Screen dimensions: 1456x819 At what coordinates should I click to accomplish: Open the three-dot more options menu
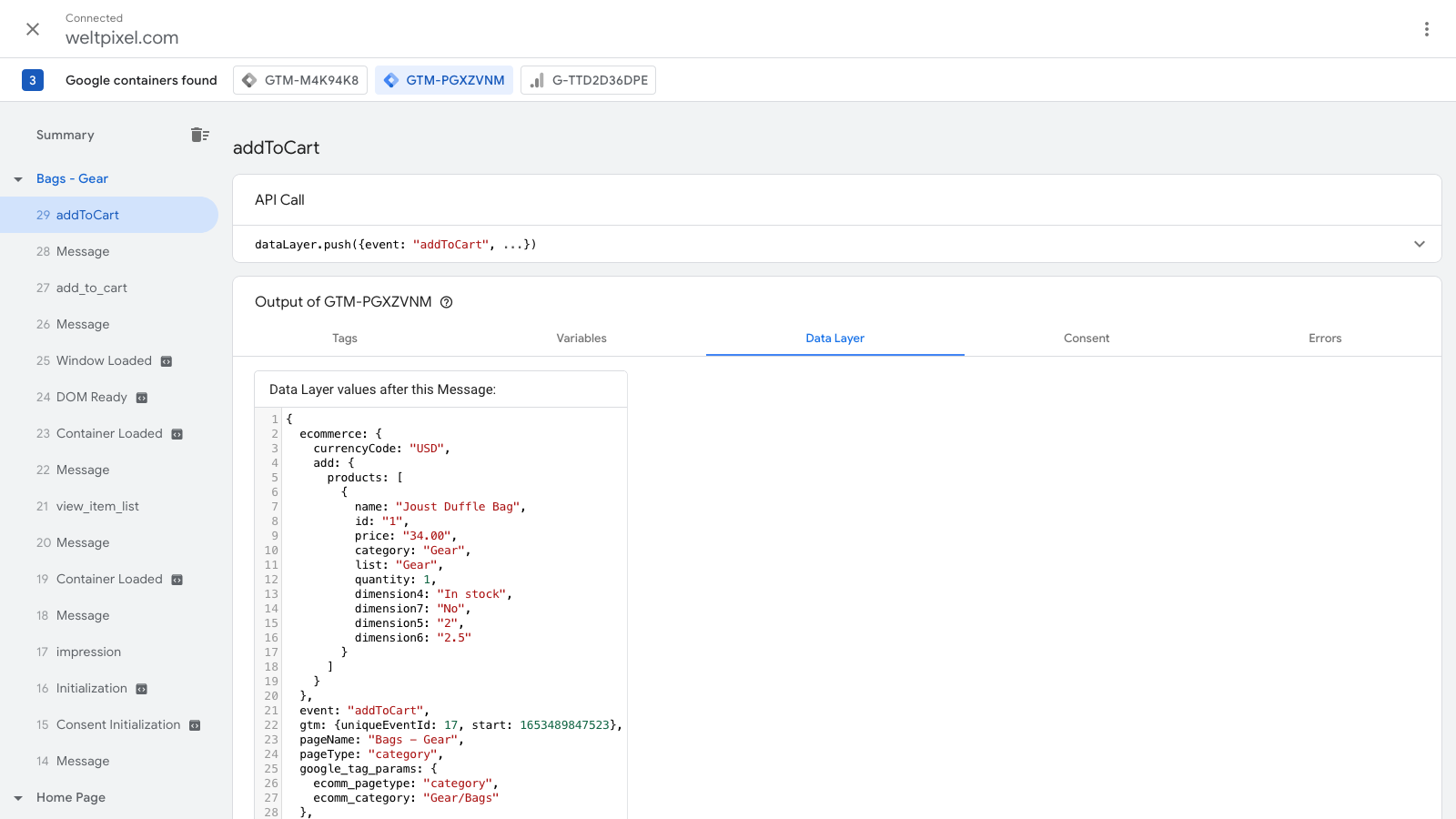(x=1426, y=29)
